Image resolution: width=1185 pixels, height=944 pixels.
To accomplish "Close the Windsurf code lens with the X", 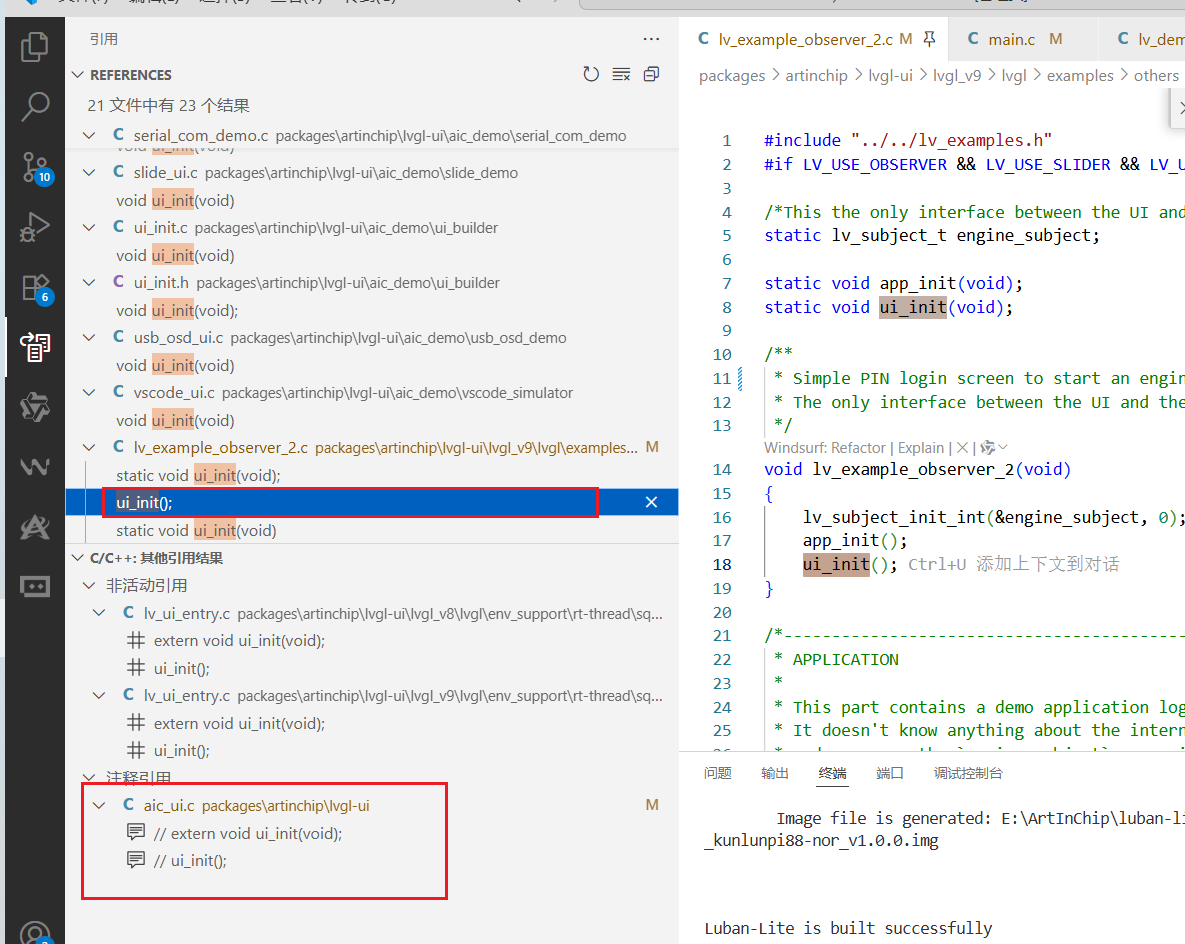I will coord(962,447).
